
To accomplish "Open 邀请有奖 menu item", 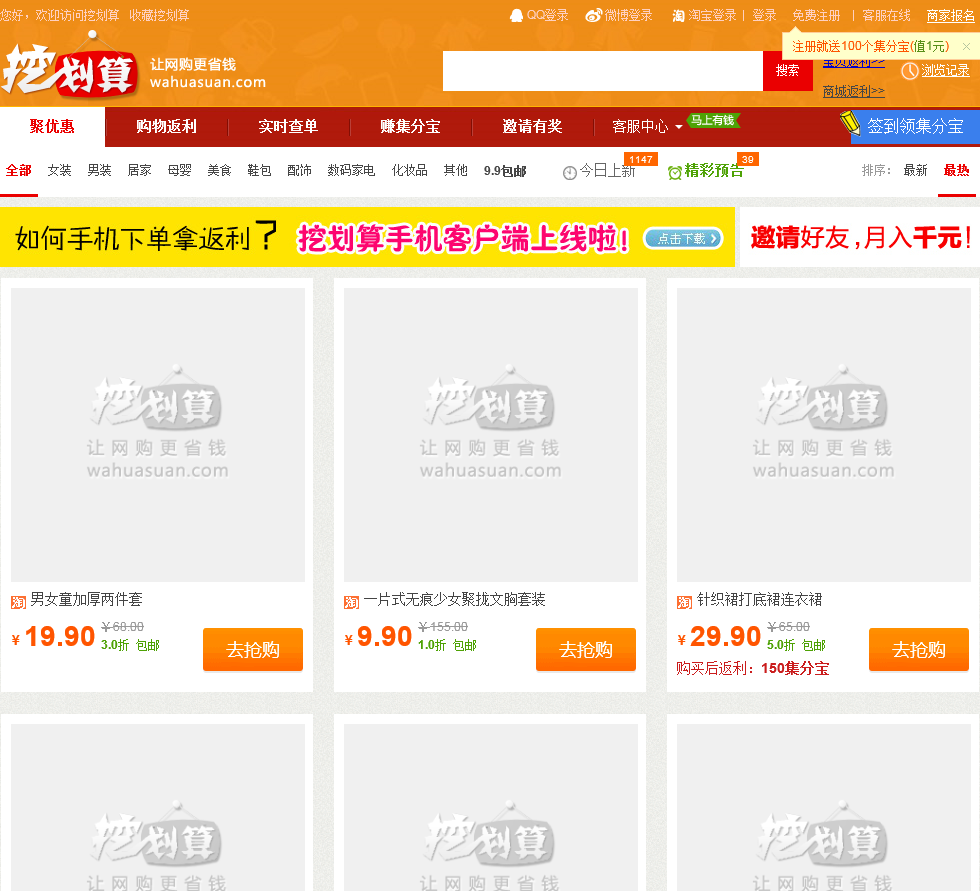I will 532,126.
